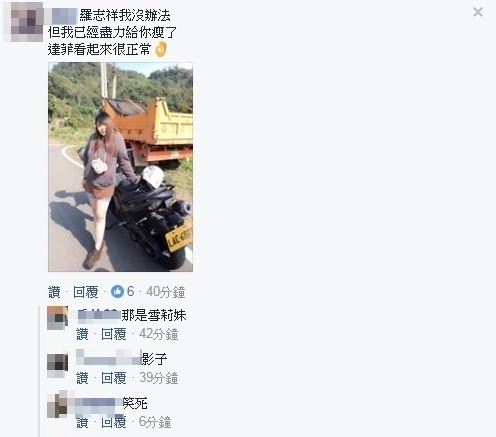The height and width of the screenshot is (437, 496).
Task: Like the main comment via 讚
Action: point(54,292)
